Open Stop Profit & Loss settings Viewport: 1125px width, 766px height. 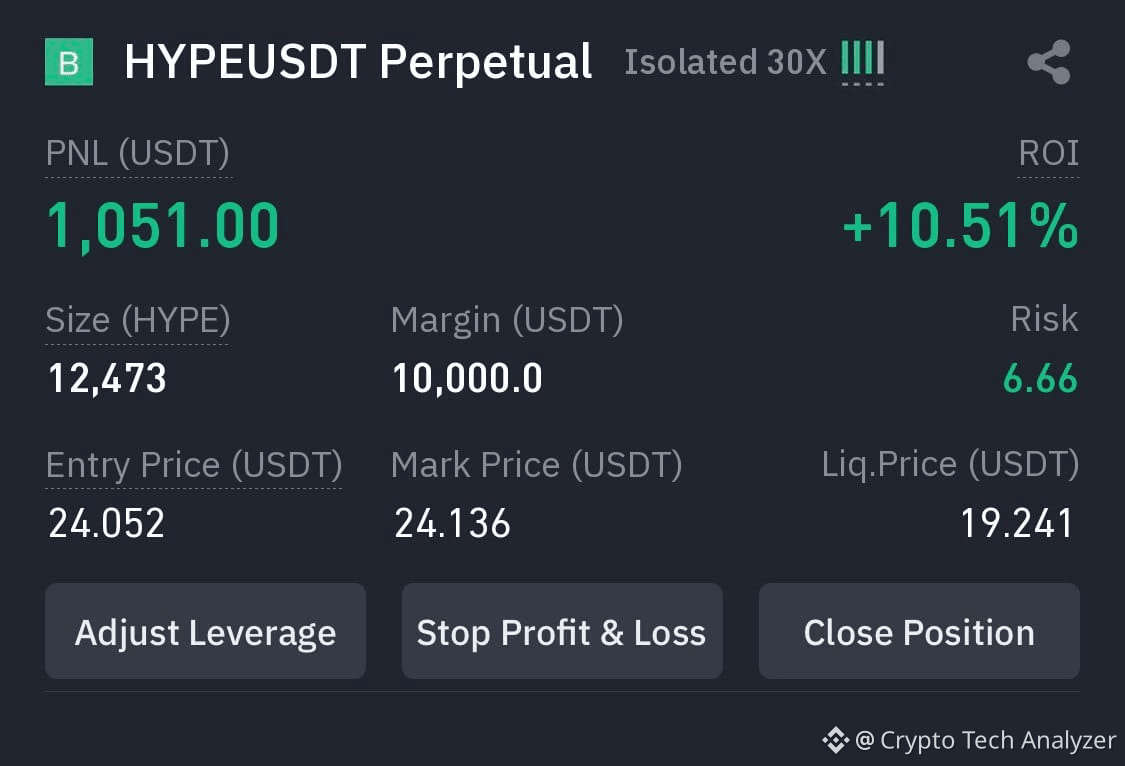click(x=562, y=631)
